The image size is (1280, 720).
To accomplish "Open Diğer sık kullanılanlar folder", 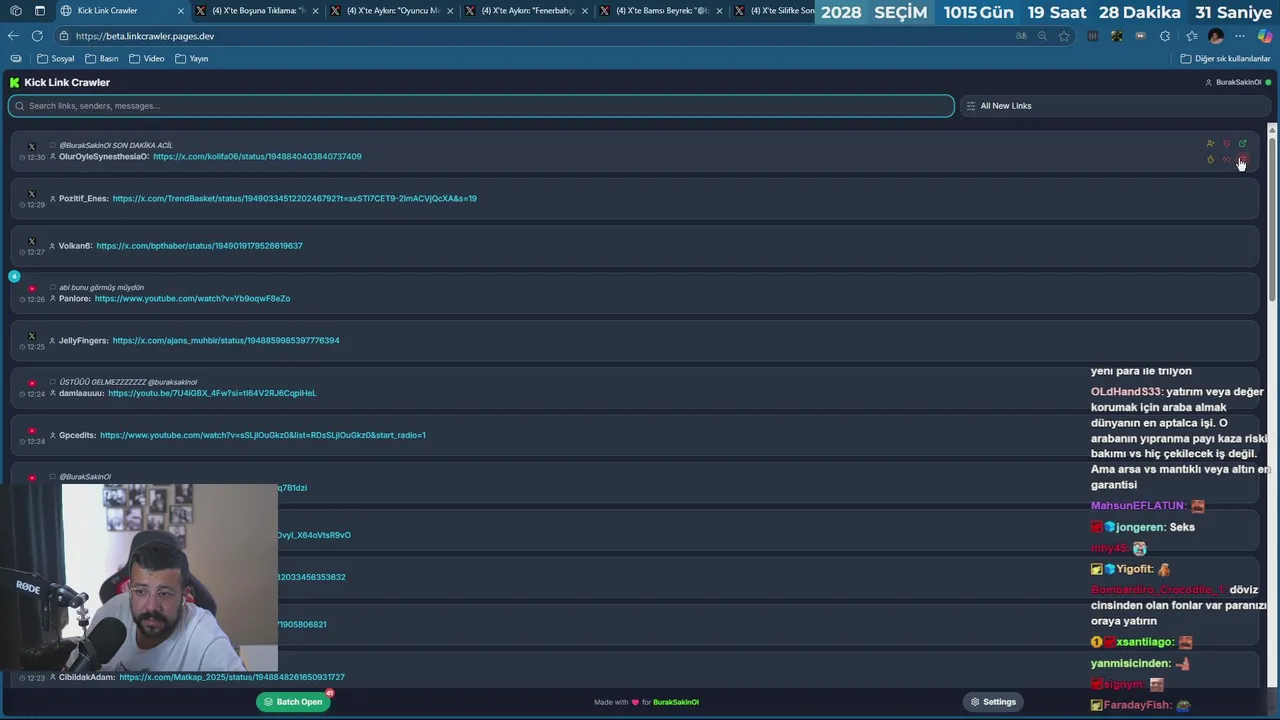I will (1225, 58).
